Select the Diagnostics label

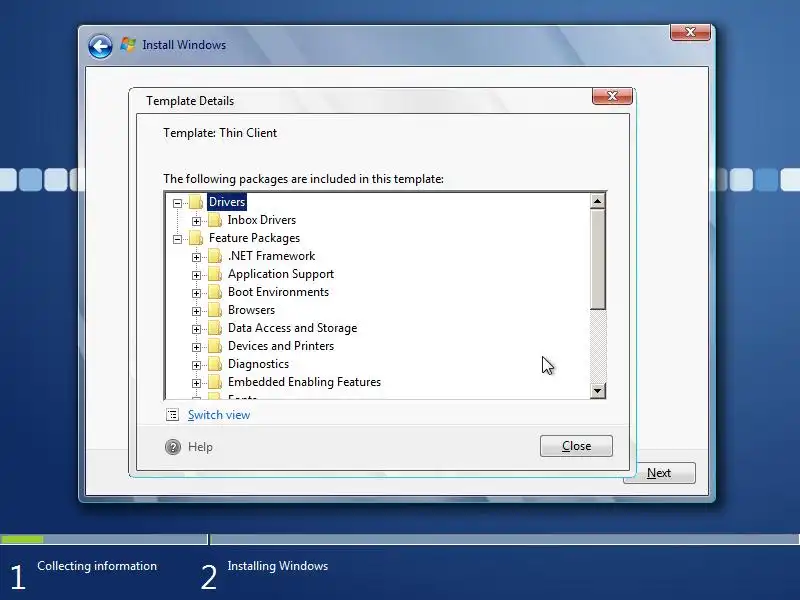(258, 364)
